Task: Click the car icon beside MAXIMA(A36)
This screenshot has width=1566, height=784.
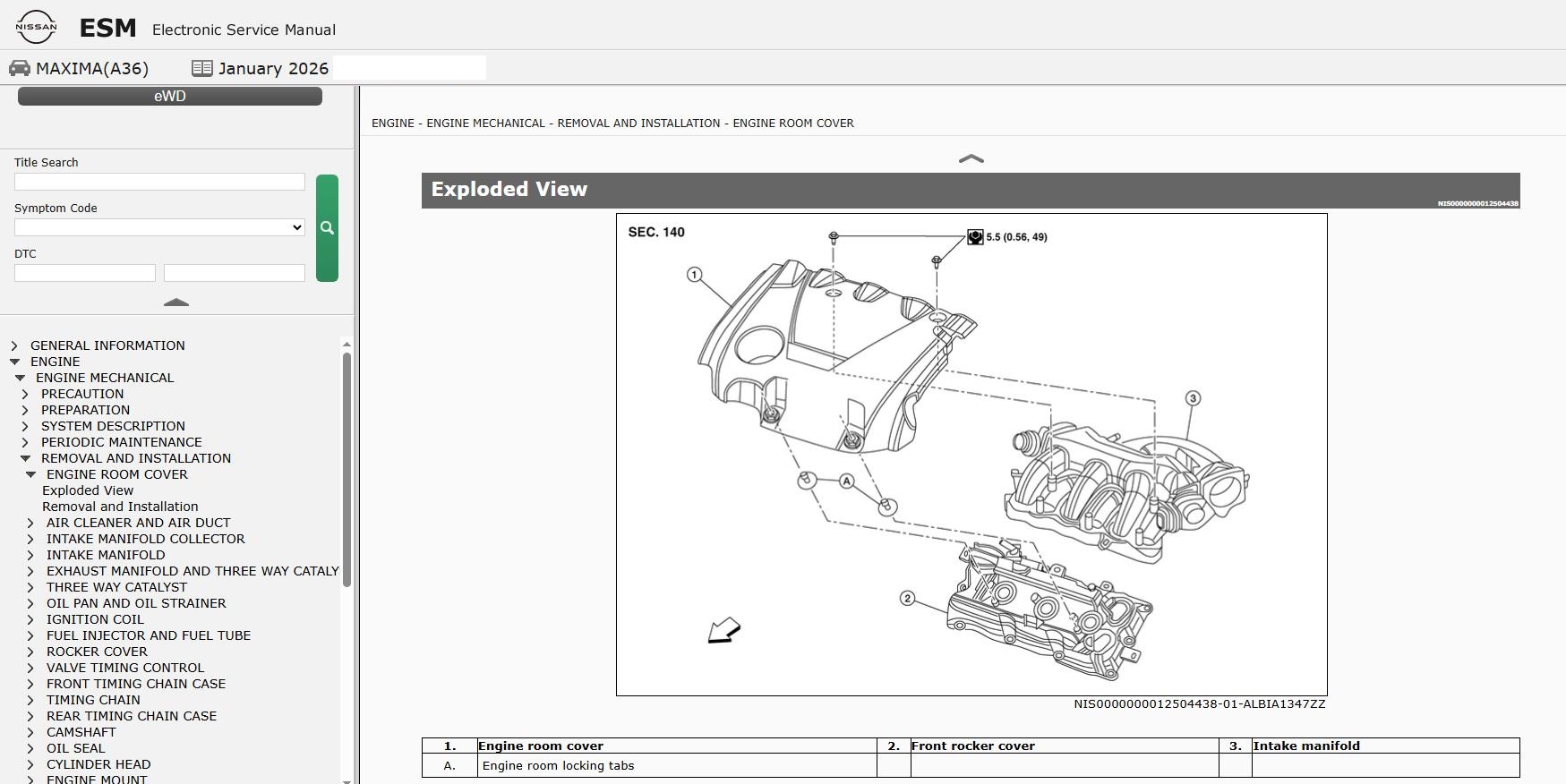Action: [20, 69]
